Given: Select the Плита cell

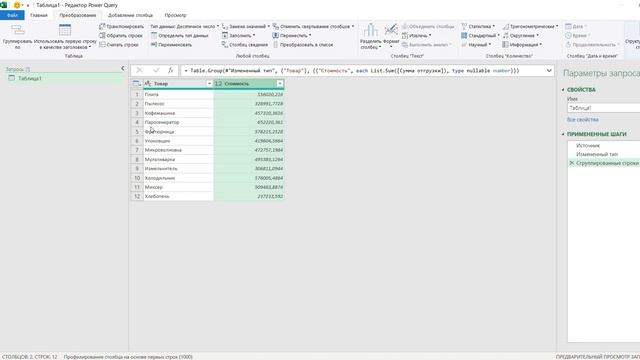Looking at the screenshot, I should click(178, 94).
